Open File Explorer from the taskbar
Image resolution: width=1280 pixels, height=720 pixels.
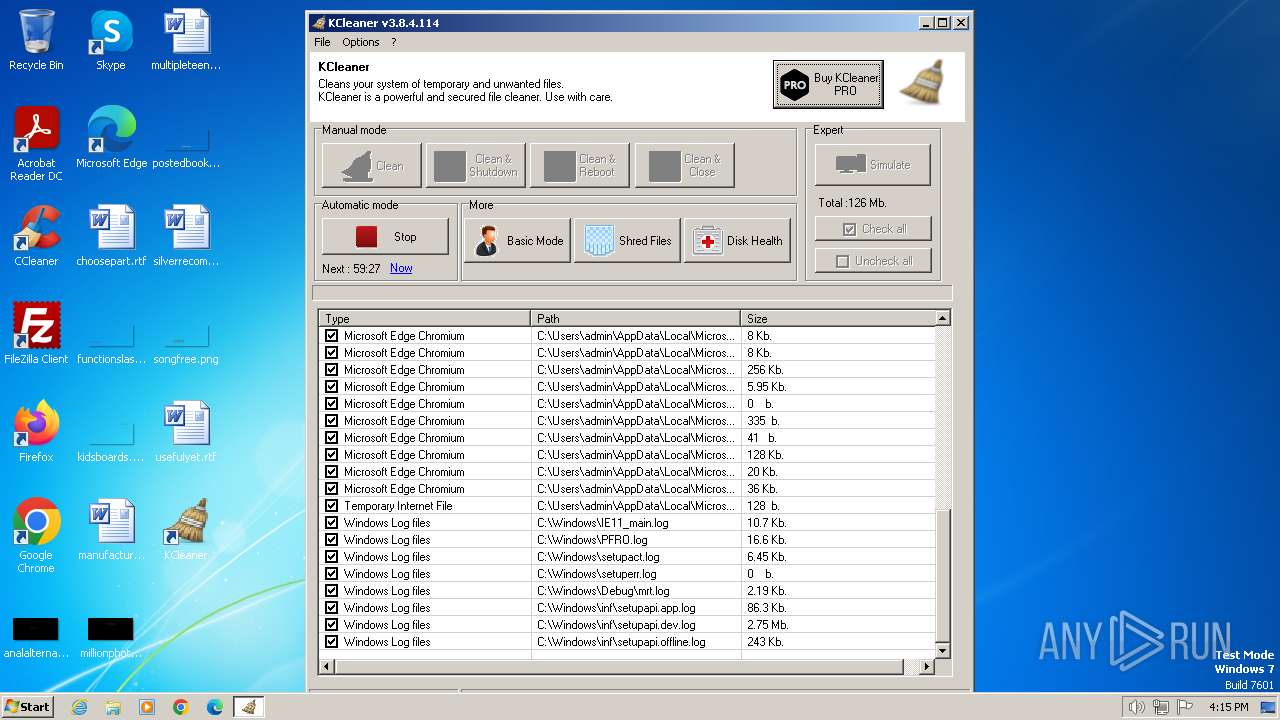[113, 707]
